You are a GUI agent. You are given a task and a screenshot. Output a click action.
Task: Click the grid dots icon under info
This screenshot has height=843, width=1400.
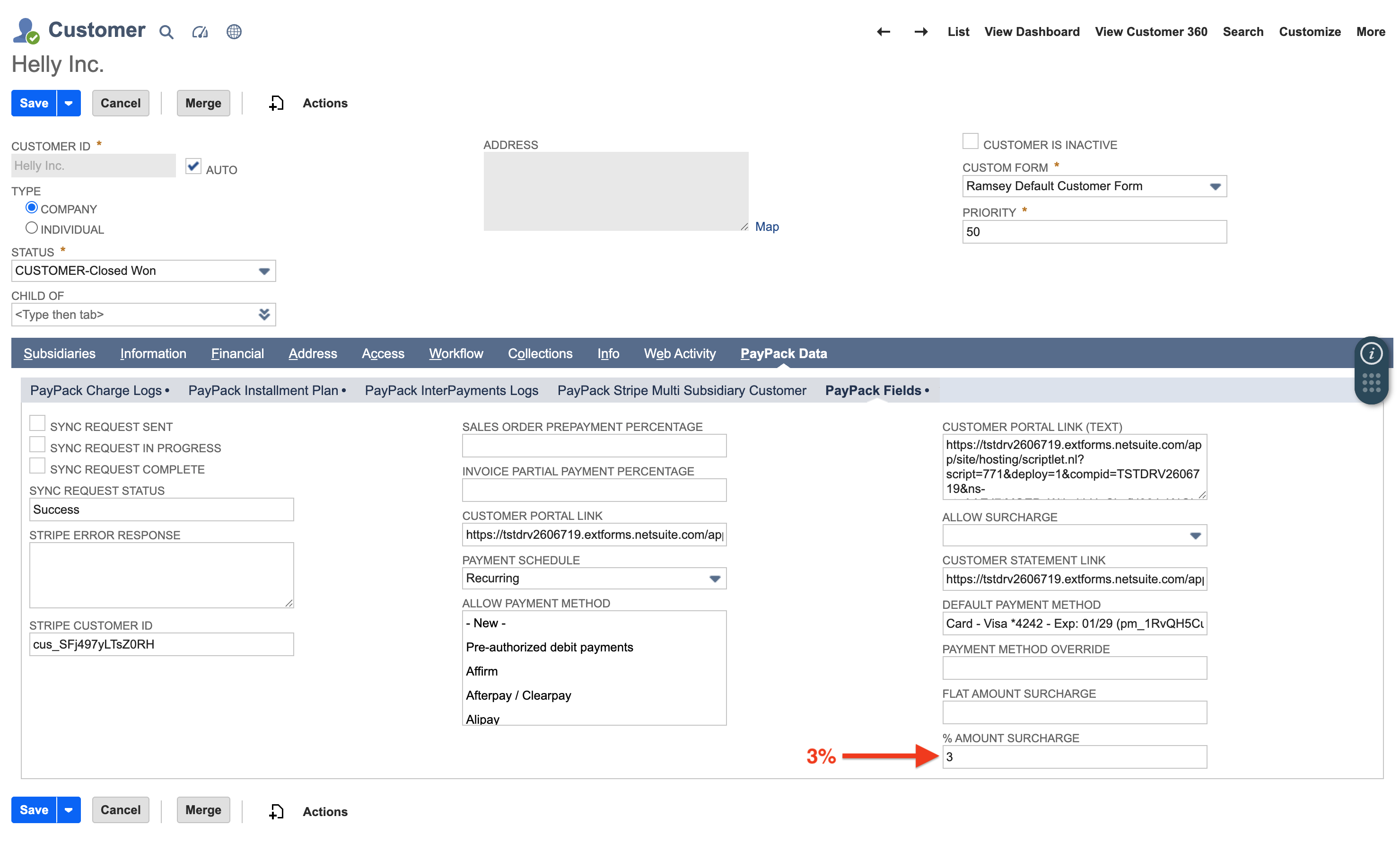pyautogui.click(x=1371, y=382)
